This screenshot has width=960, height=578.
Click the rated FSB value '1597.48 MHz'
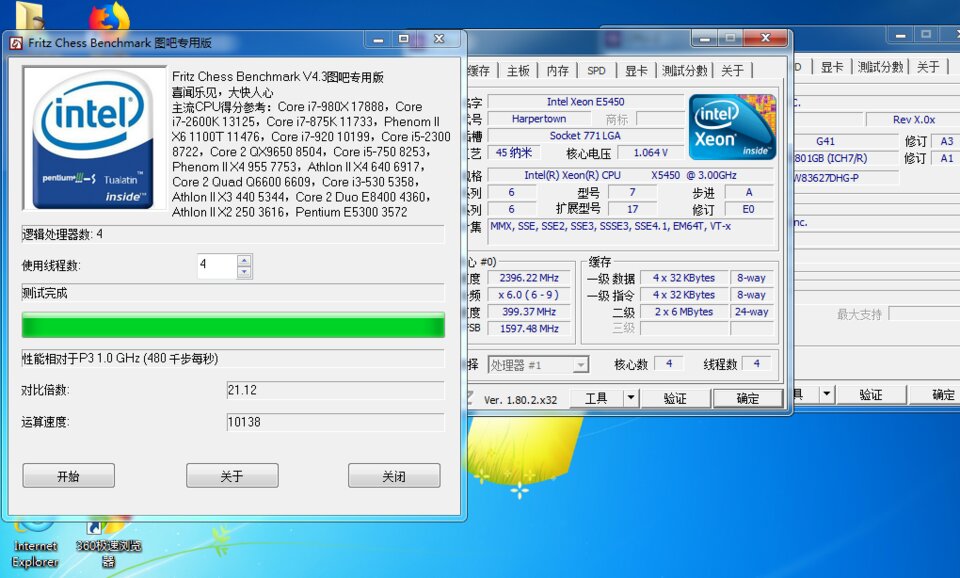pos(529,328)
